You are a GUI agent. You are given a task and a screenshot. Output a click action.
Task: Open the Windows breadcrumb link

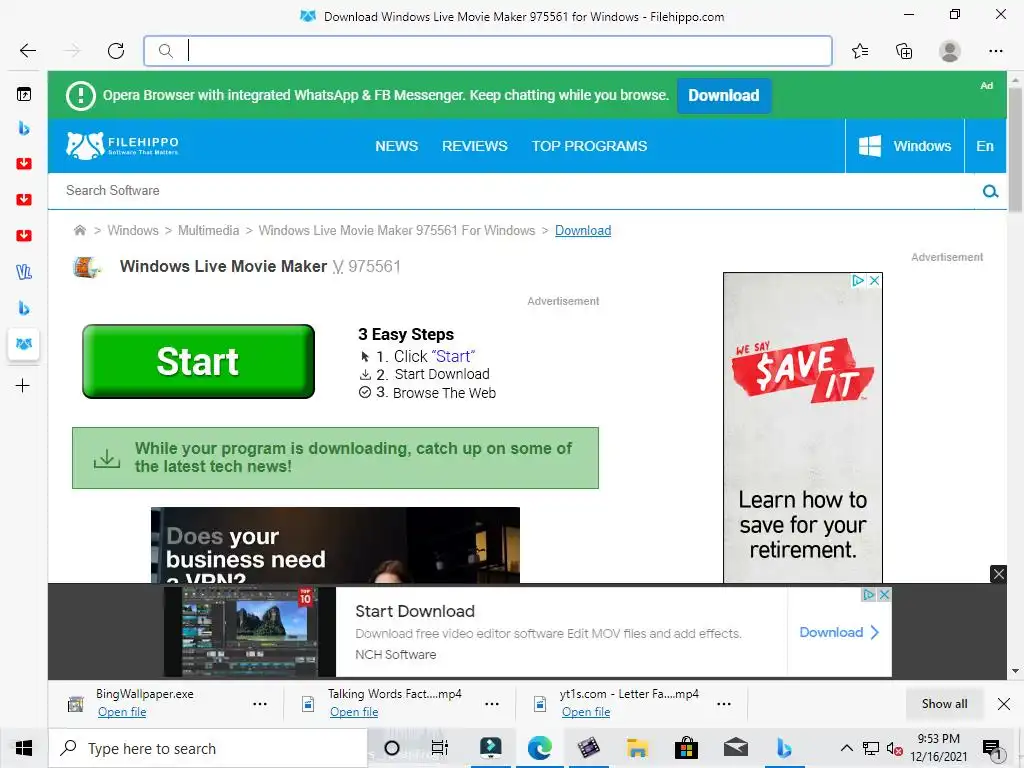point(133,231)
